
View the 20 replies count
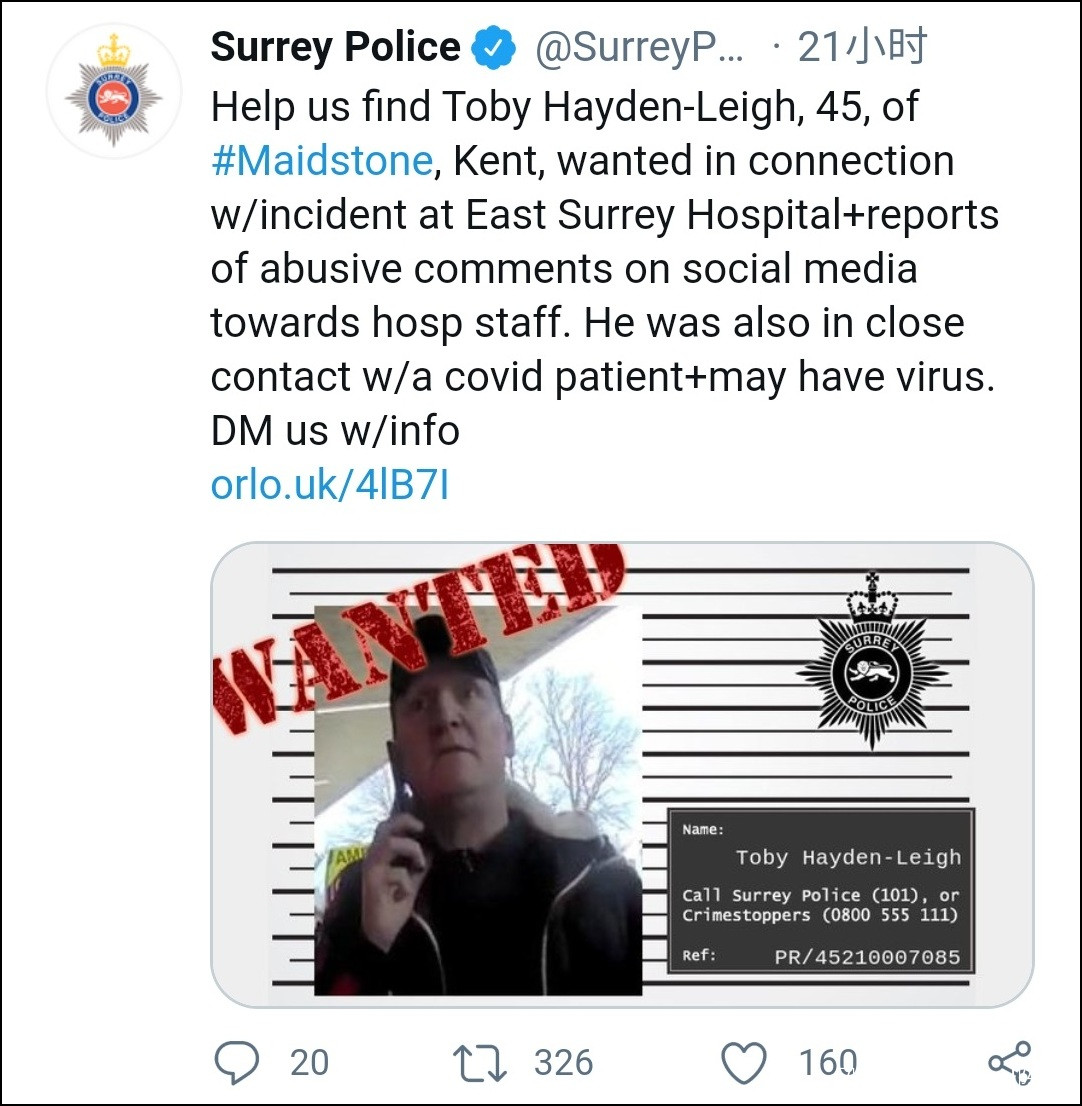309,1062
